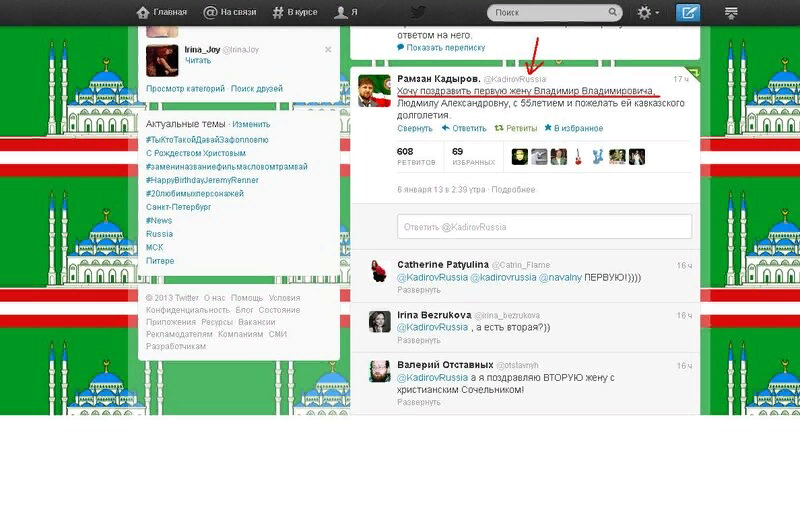This screenshot has width=800, height=506.
Task: Open Irina_Joy profile avatar
Action: 162,60
